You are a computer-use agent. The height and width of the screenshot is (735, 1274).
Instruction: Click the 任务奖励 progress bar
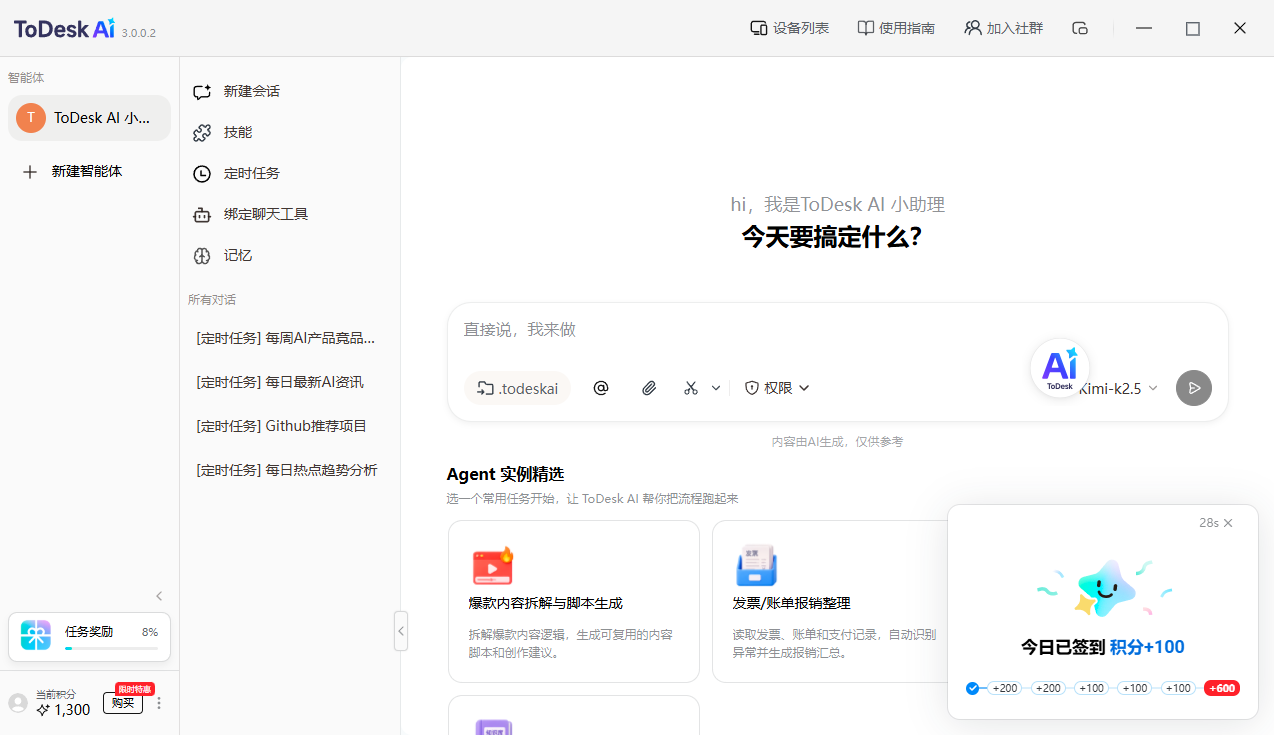(111, 649)
